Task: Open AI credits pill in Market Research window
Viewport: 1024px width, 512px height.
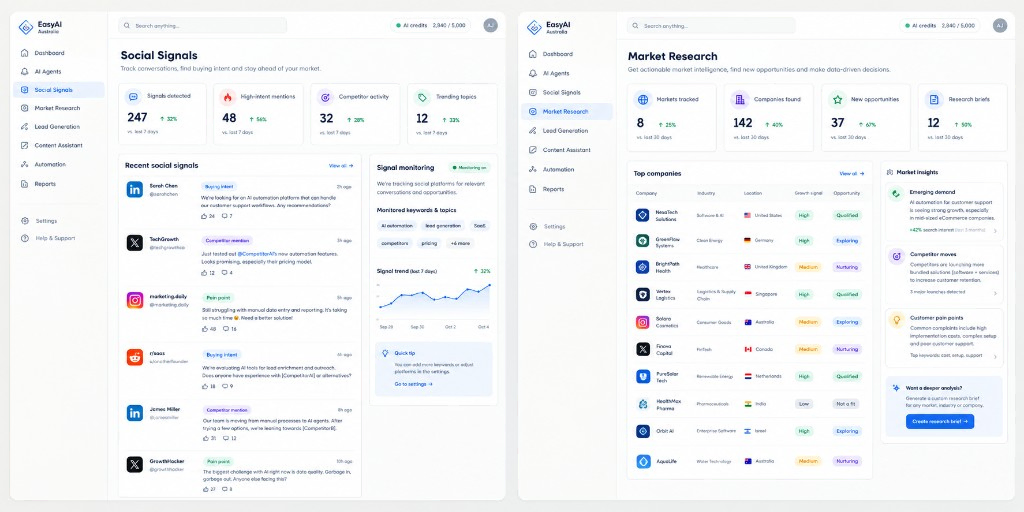Action: point(940,25)
